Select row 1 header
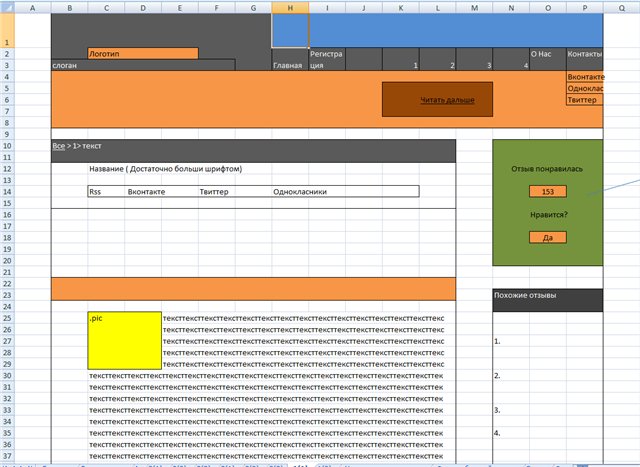The height and width of the screenshot is (467, 640). point(7,31)
